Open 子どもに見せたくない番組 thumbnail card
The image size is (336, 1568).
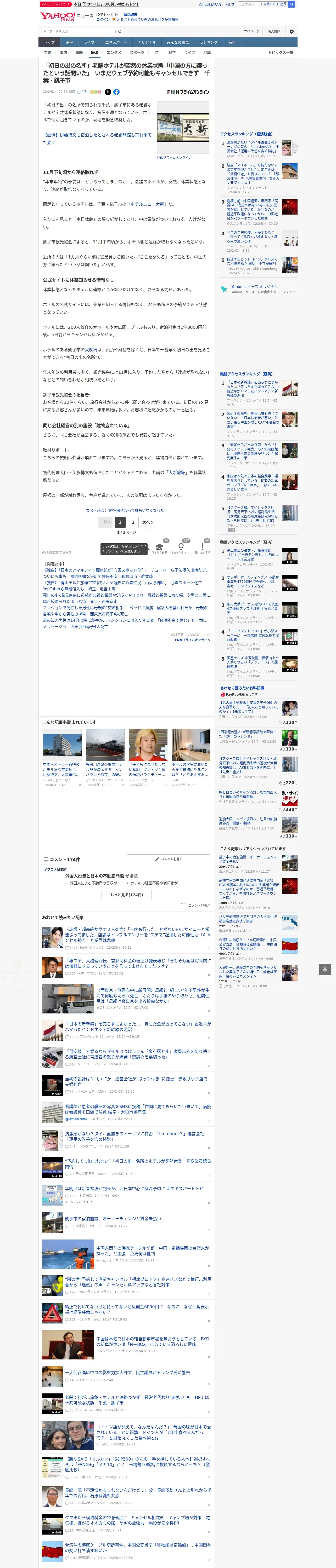tap(148, 758)
